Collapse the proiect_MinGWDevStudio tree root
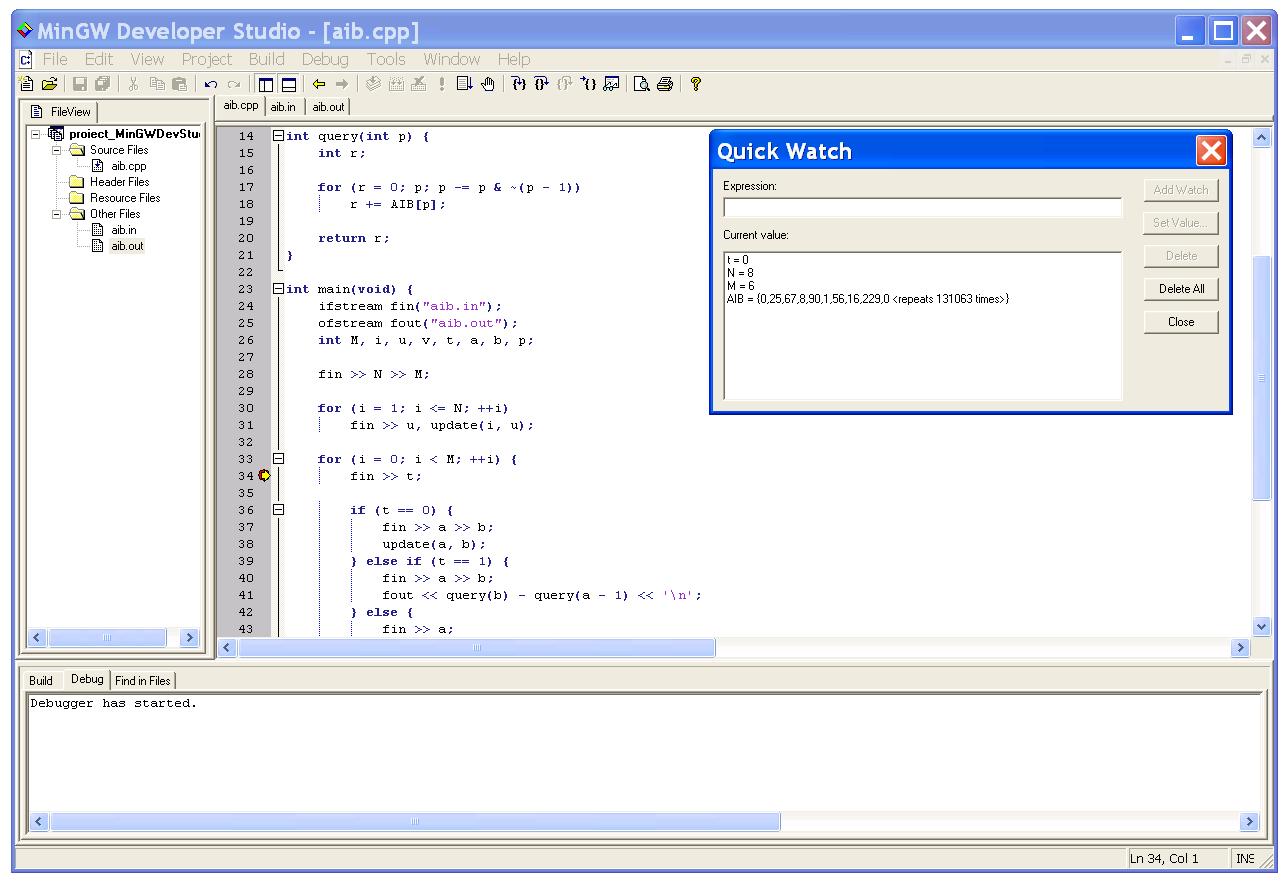Screen dimensions: 1287x882 [36, 134]
